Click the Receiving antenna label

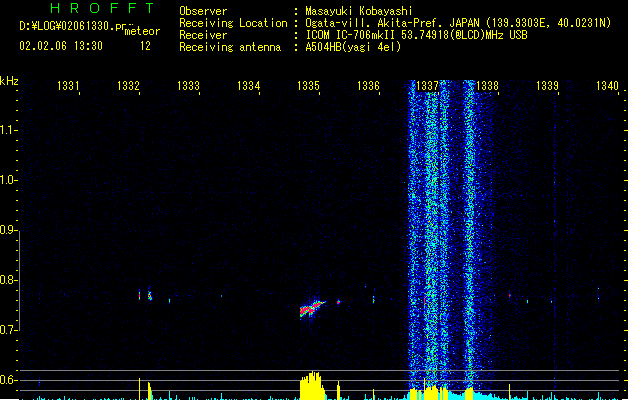[230, 47]
